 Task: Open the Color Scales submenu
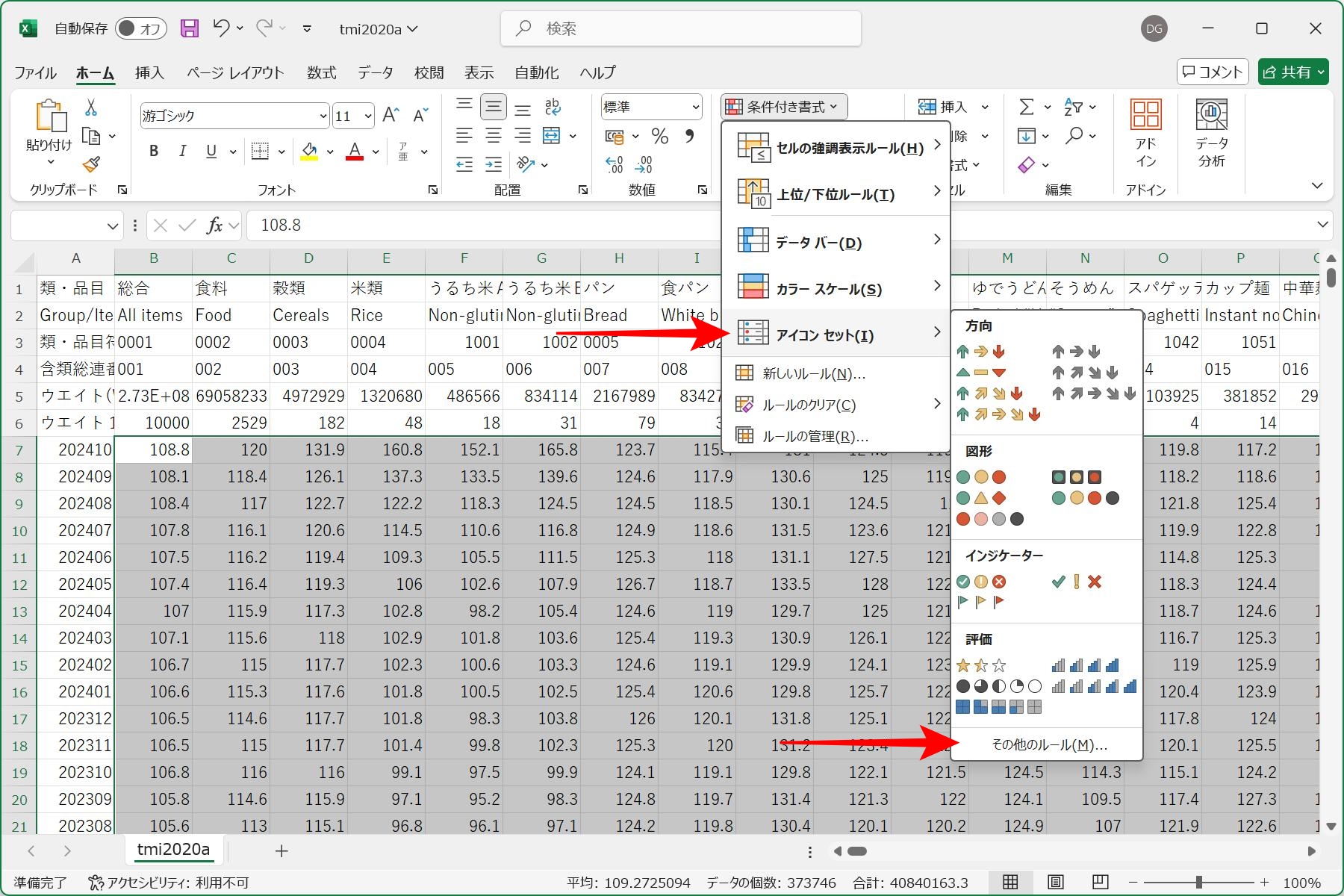click(836, 288)
